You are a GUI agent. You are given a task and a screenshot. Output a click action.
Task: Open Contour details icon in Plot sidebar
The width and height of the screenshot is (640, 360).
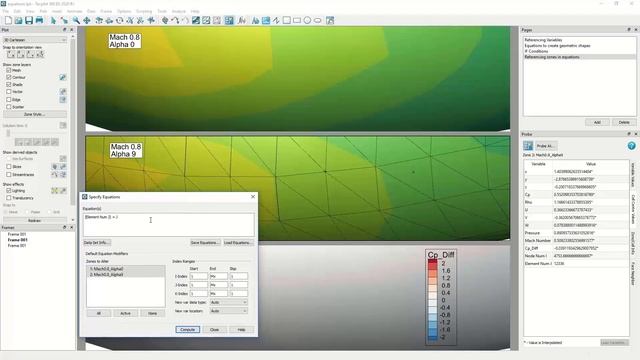click(x=63, y=77)
